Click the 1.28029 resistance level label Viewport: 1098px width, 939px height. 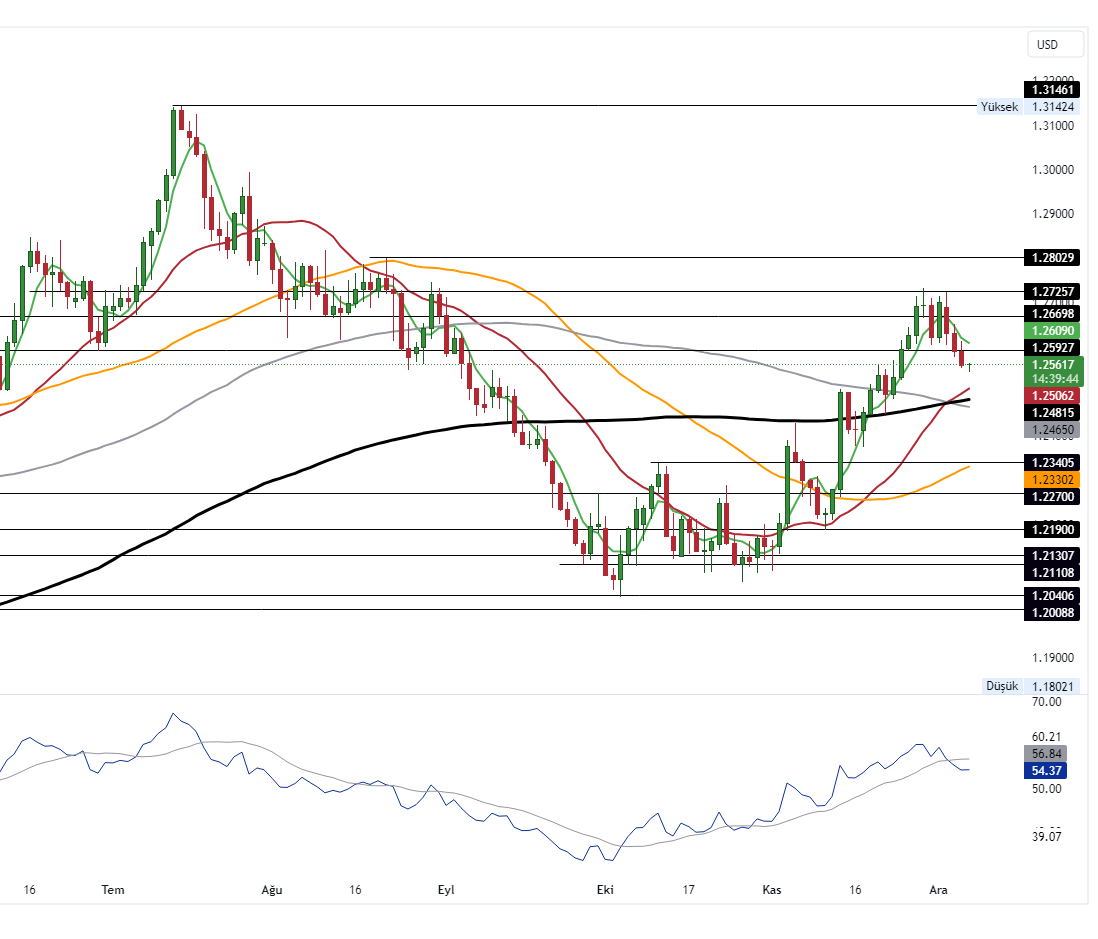[x=1054, y=258]
